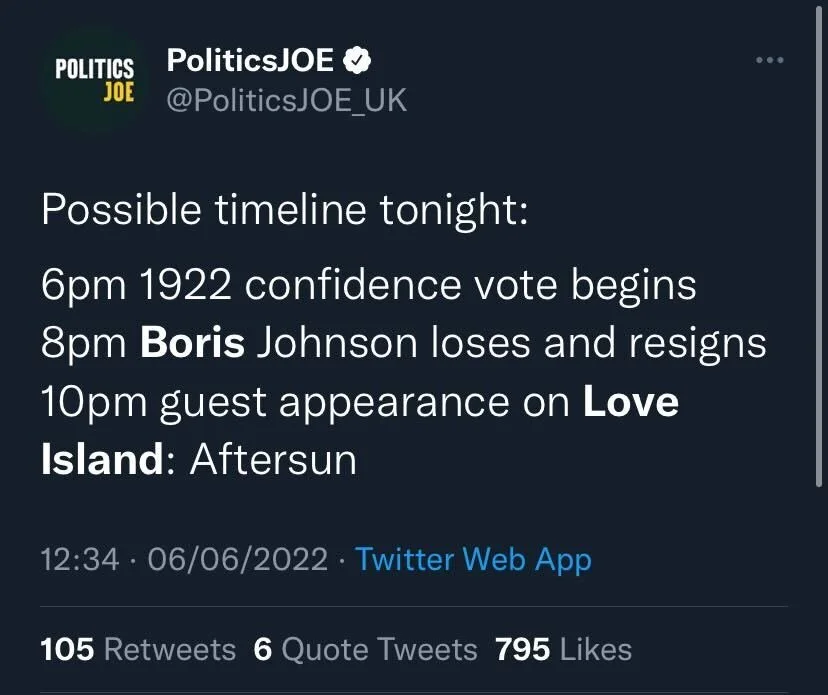Click the 'Possible timeline tonight:' text line

[285, 210]
